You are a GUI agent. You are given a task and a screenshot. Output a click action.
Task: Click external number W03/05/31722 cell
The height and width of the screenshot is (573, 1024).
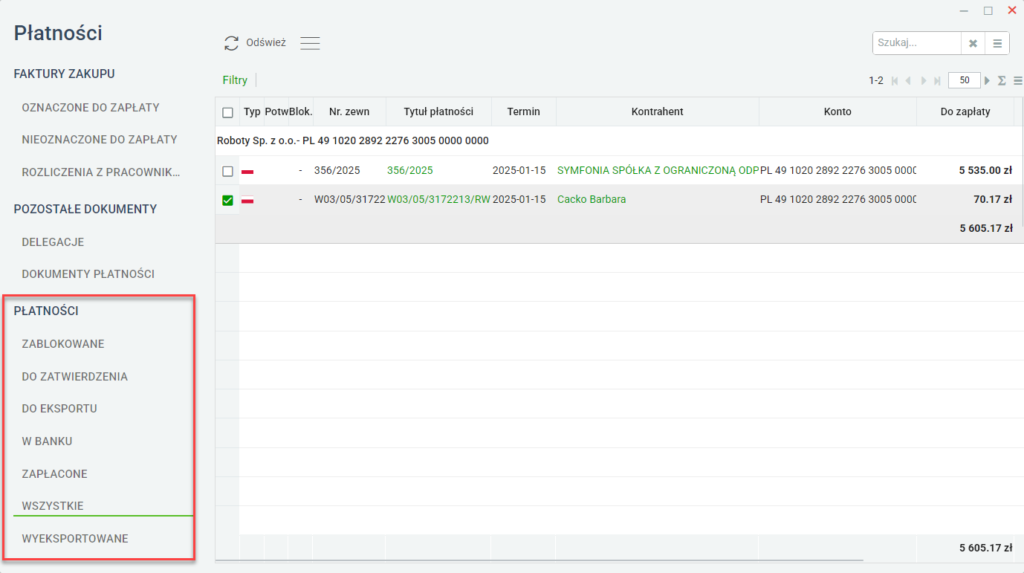(349, 199)
